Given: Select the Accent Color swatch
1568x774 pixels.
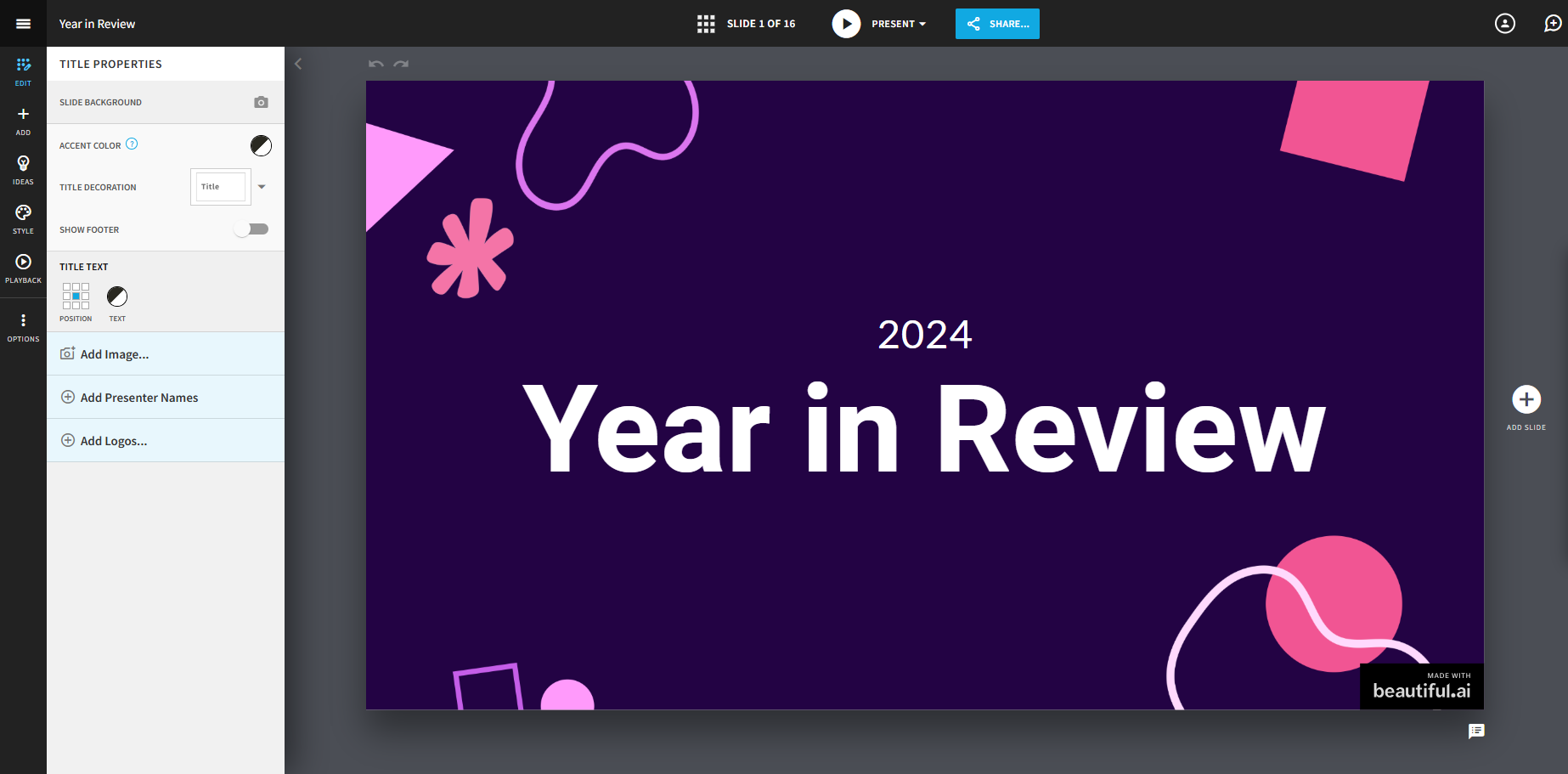Looking at the screenshot, I should pos(261,144).
